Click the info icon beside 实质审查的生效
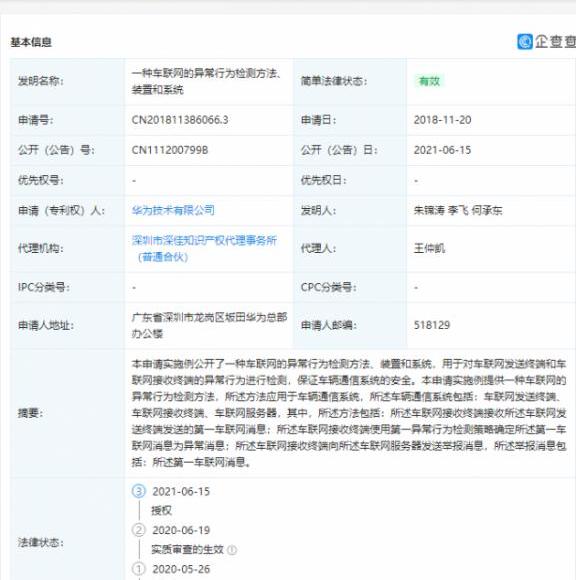Image resolution: width=576 pixels, height=580 pixels. click(232, 550)
